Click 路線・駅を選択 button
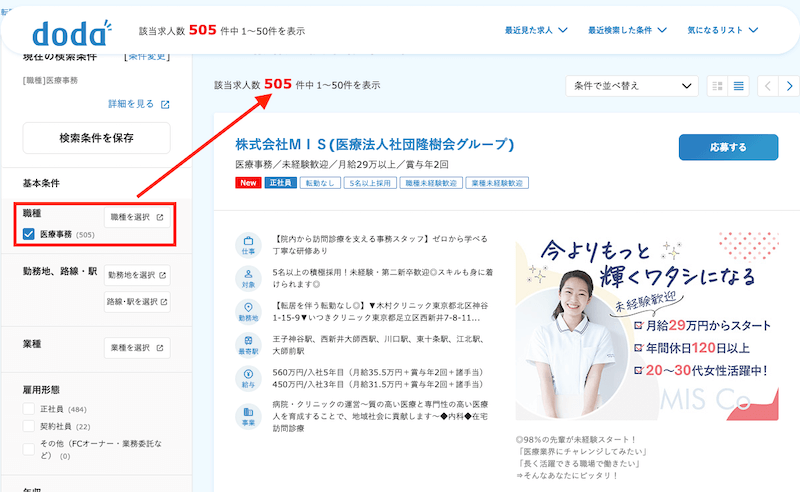 [x=137, y=302]
